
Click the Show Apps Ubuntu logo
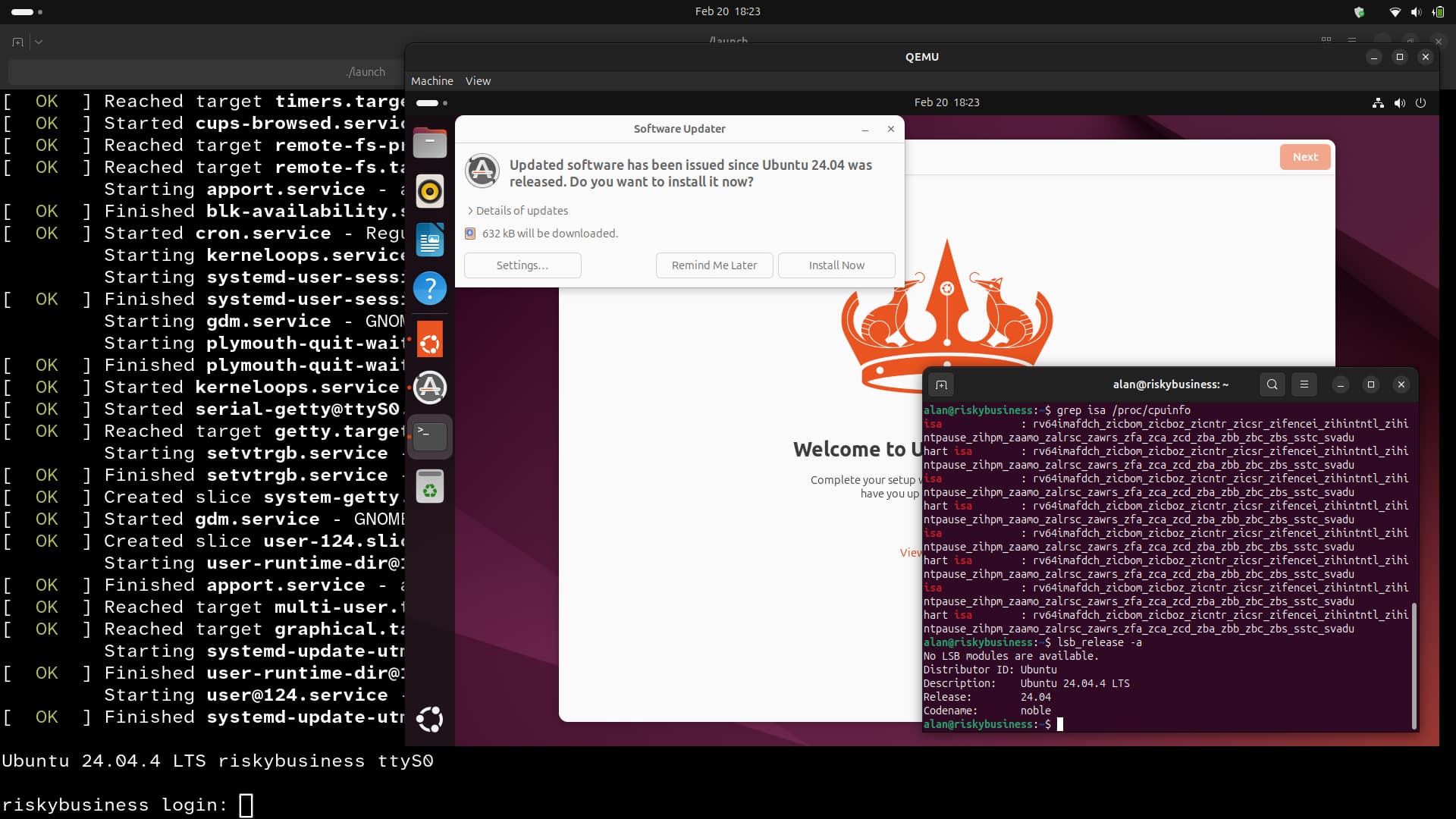[x=429, y=719]
